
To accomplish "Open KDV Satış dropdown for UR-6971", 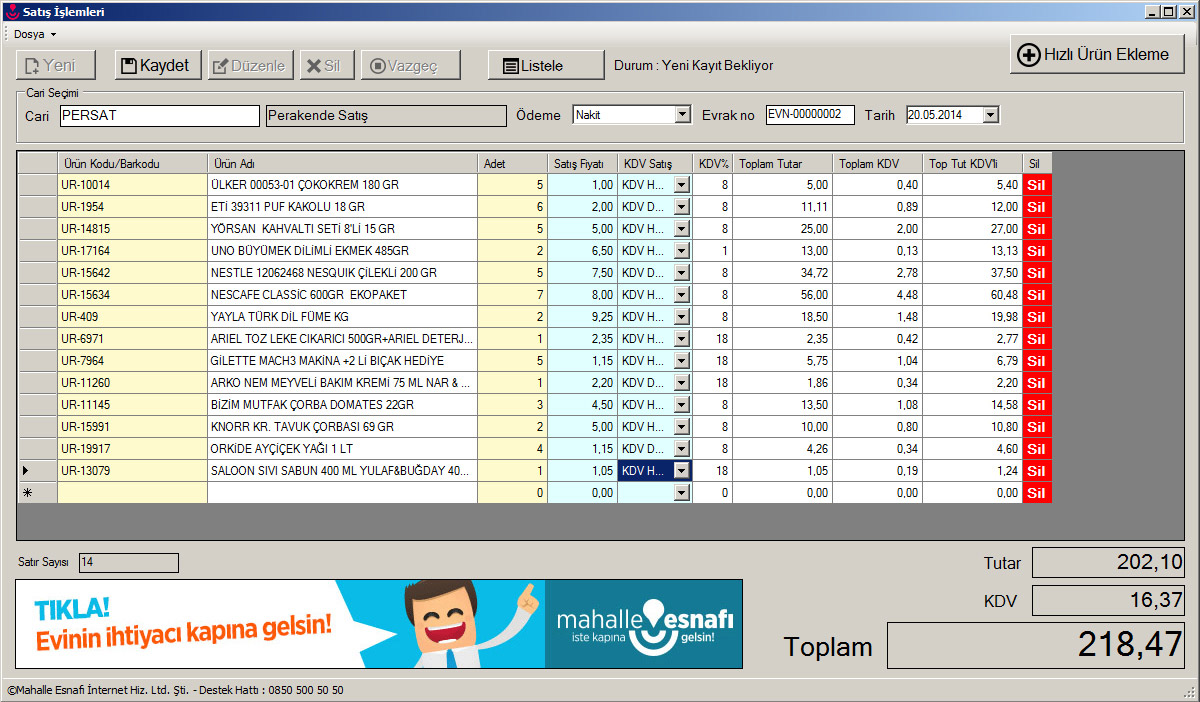I will 682,339.
